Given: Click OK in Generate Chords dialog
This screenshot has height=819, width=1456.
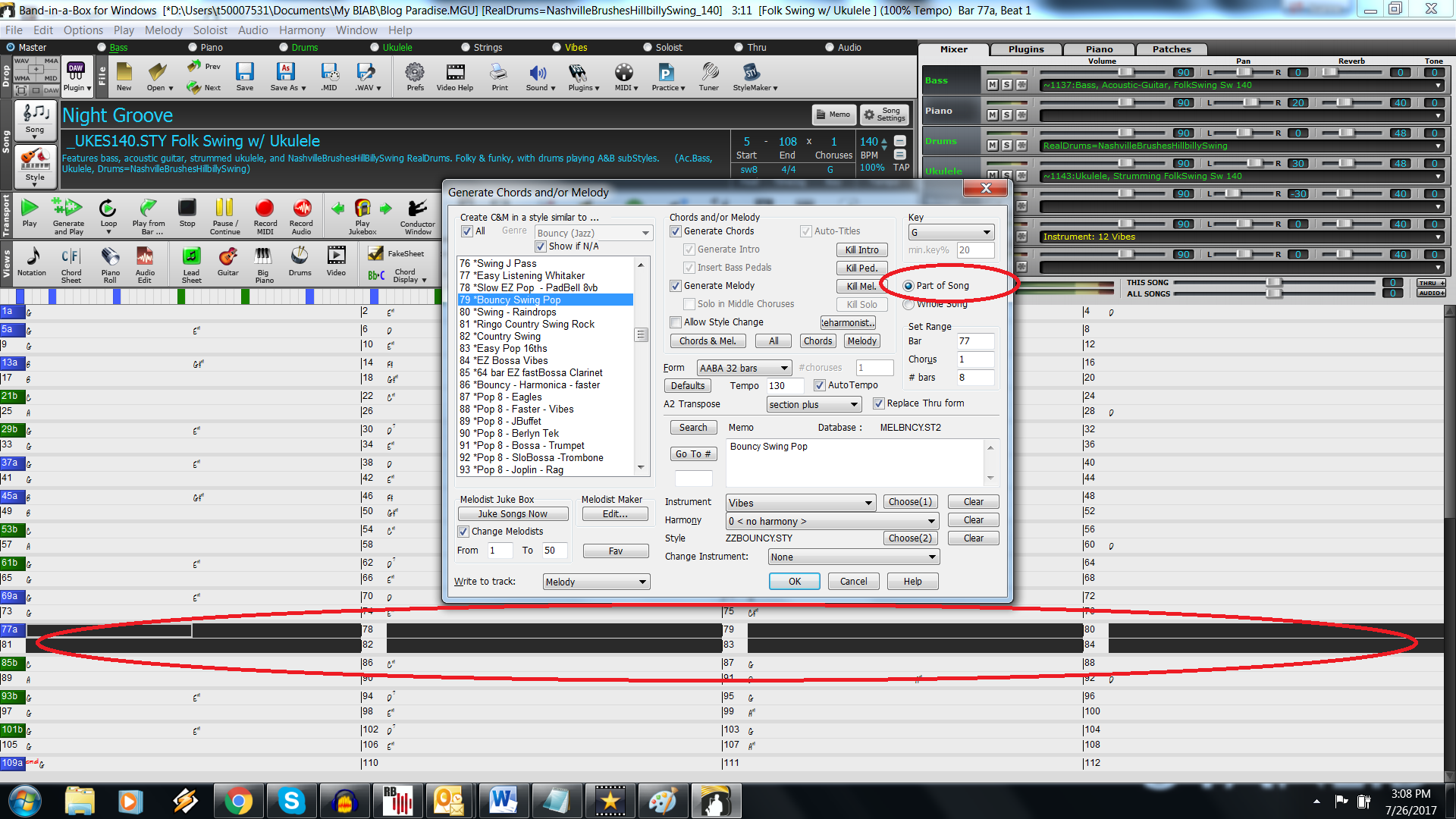Looking at the screenshot, I should pyautogui.click(x=794, y=582).
